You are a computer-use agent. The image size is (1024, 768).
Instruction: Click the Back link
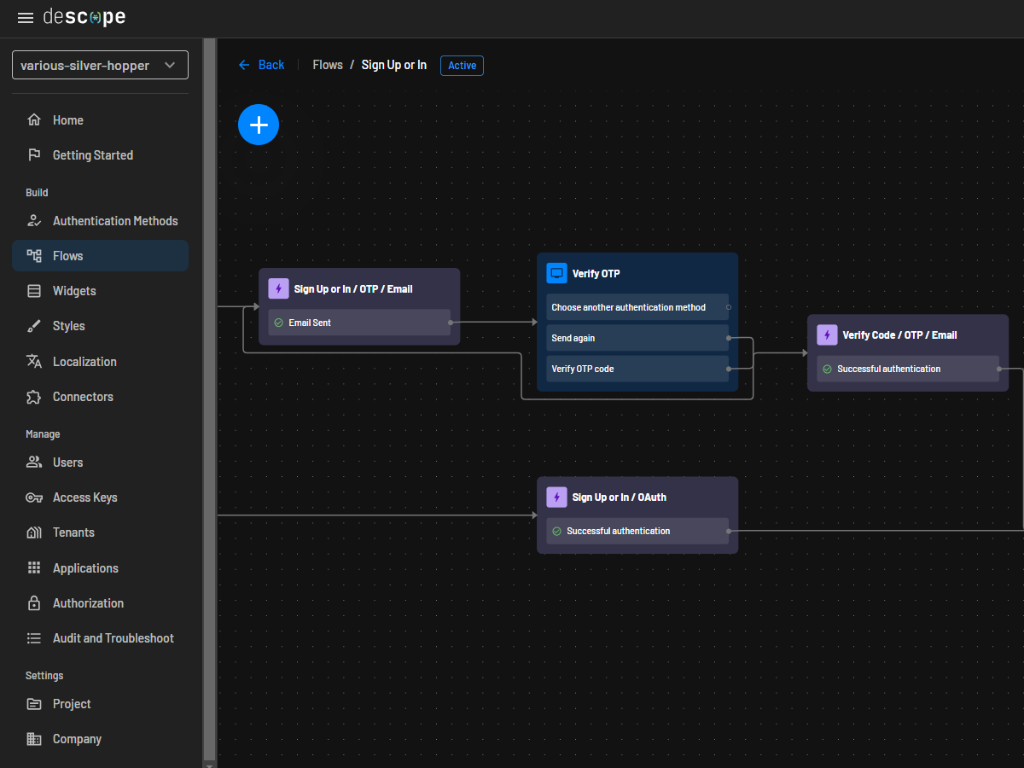pos(262,65)
